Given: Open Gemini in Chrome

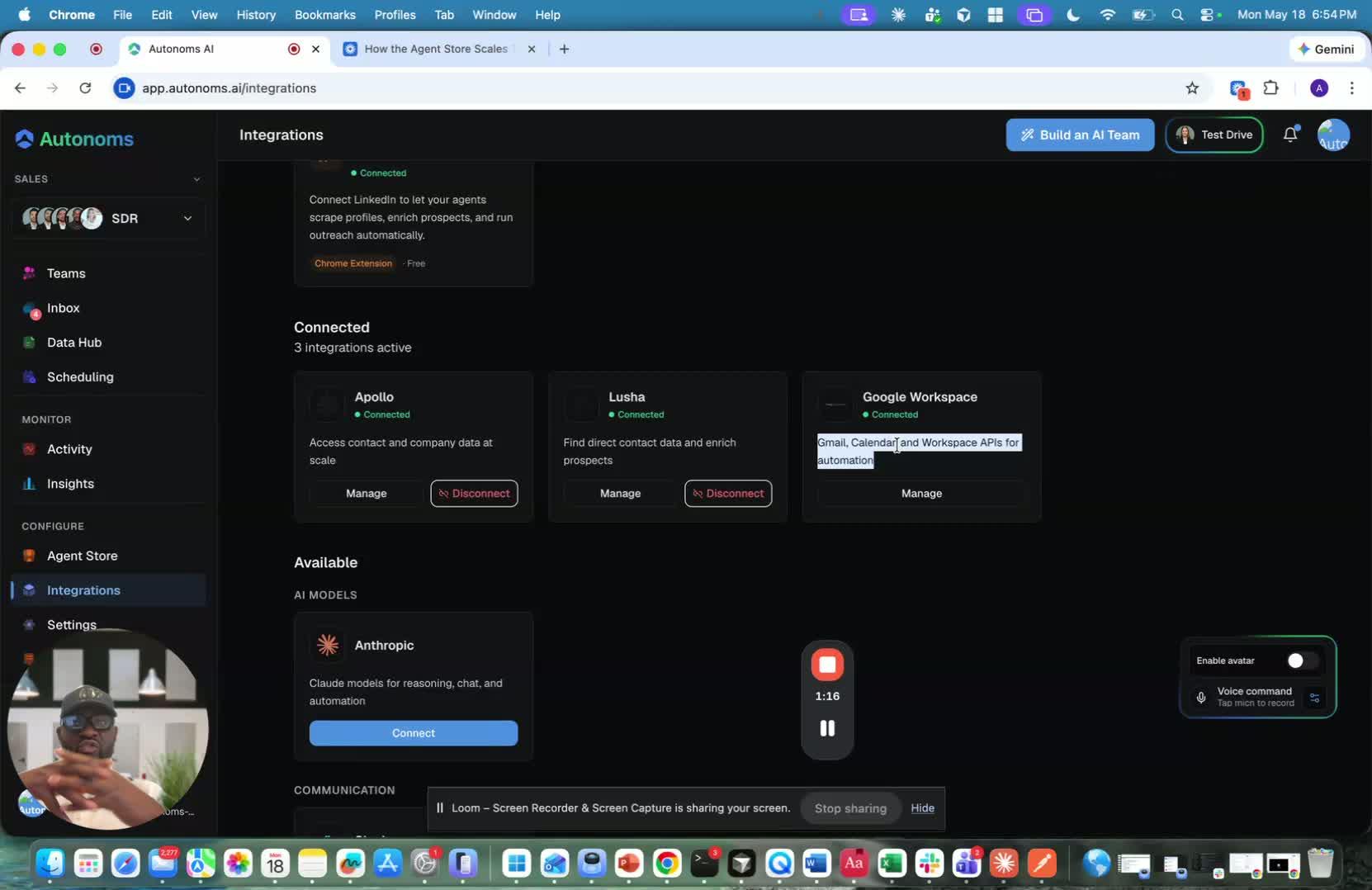Looking at the screenshot, I should click(x=1326, y=50).
